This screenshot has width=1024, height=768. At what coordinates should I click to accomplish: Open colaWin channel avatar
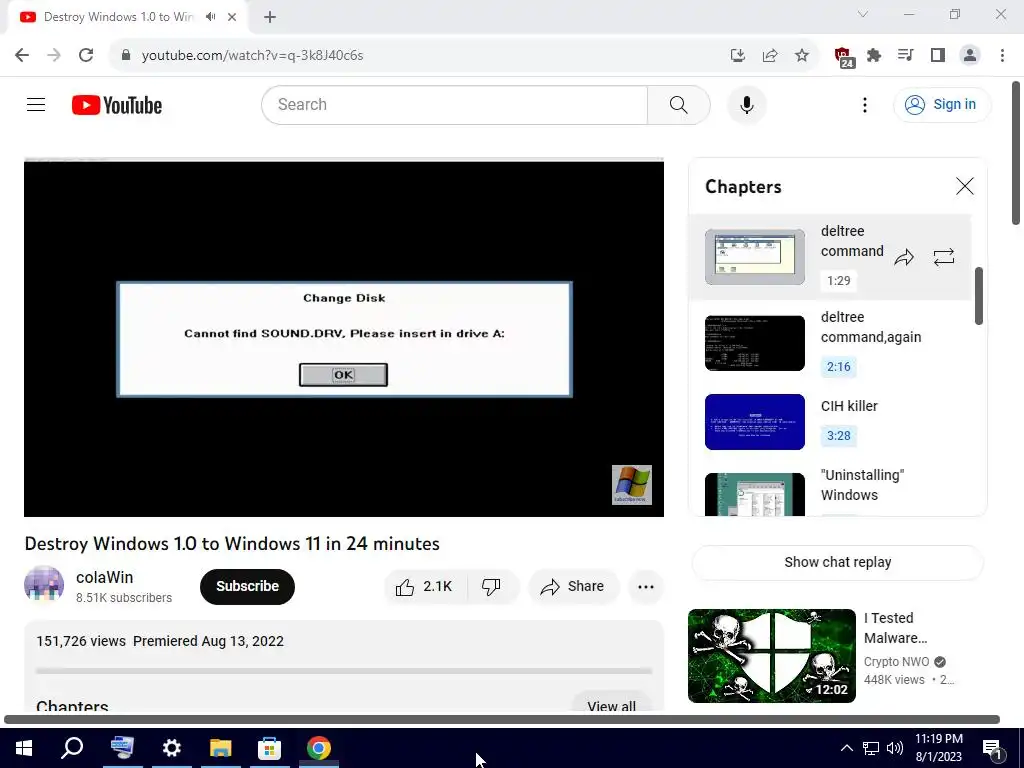[x=44, y=585]
